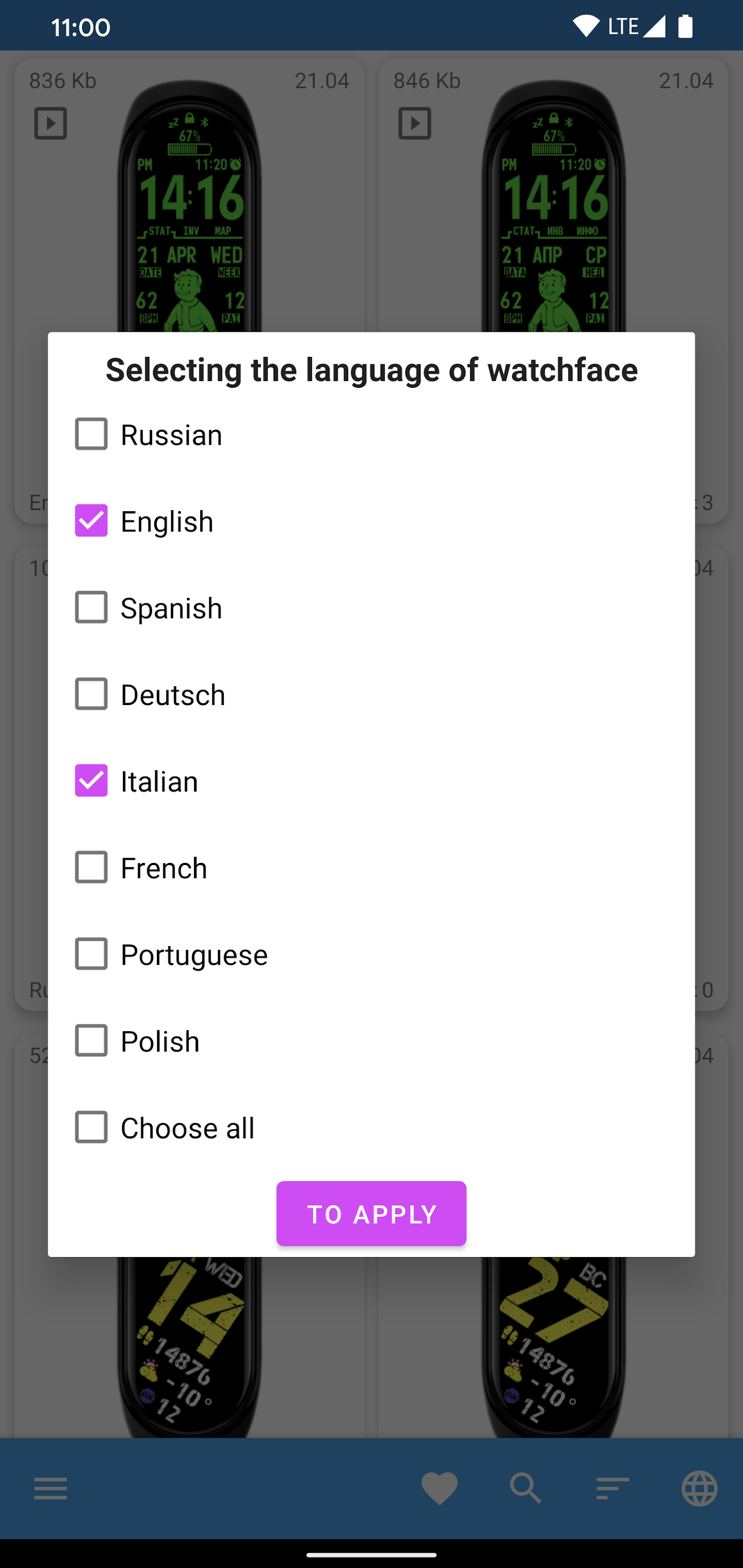Tap the battery icon in status bar
The width and height of the screenshot is (743, 1568).
point(686,27)
